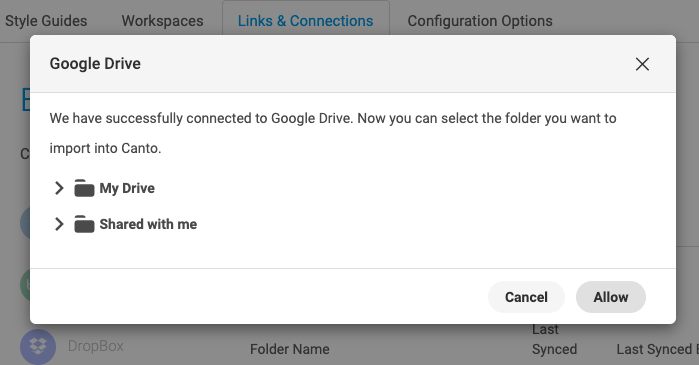Click the Last Synced By column header
The width and height of the screenshot is (699, 365).
pos(657,349)
